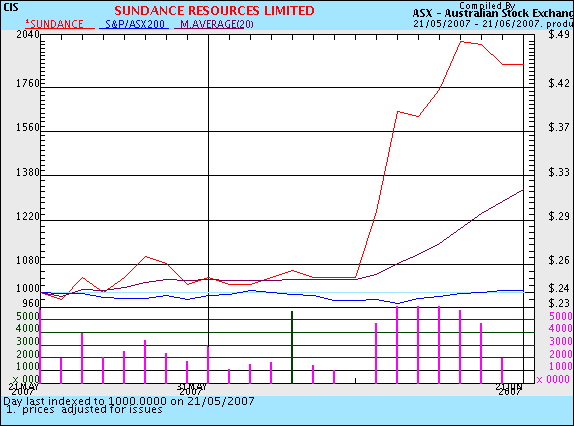Click the tall dark green volume bar
This screenshot has height=426, width=574.
click(292, 347)
